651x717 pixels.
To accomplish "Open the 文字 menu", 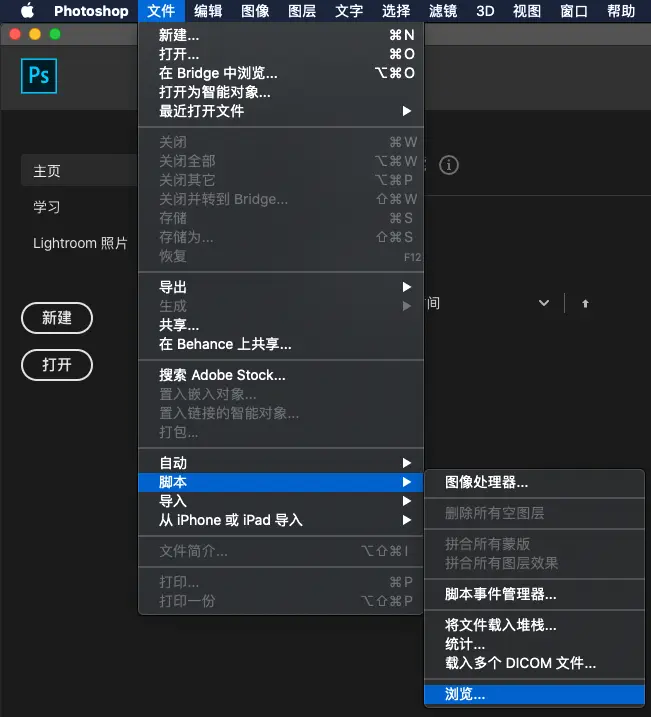I will click(x=349, y=11).
